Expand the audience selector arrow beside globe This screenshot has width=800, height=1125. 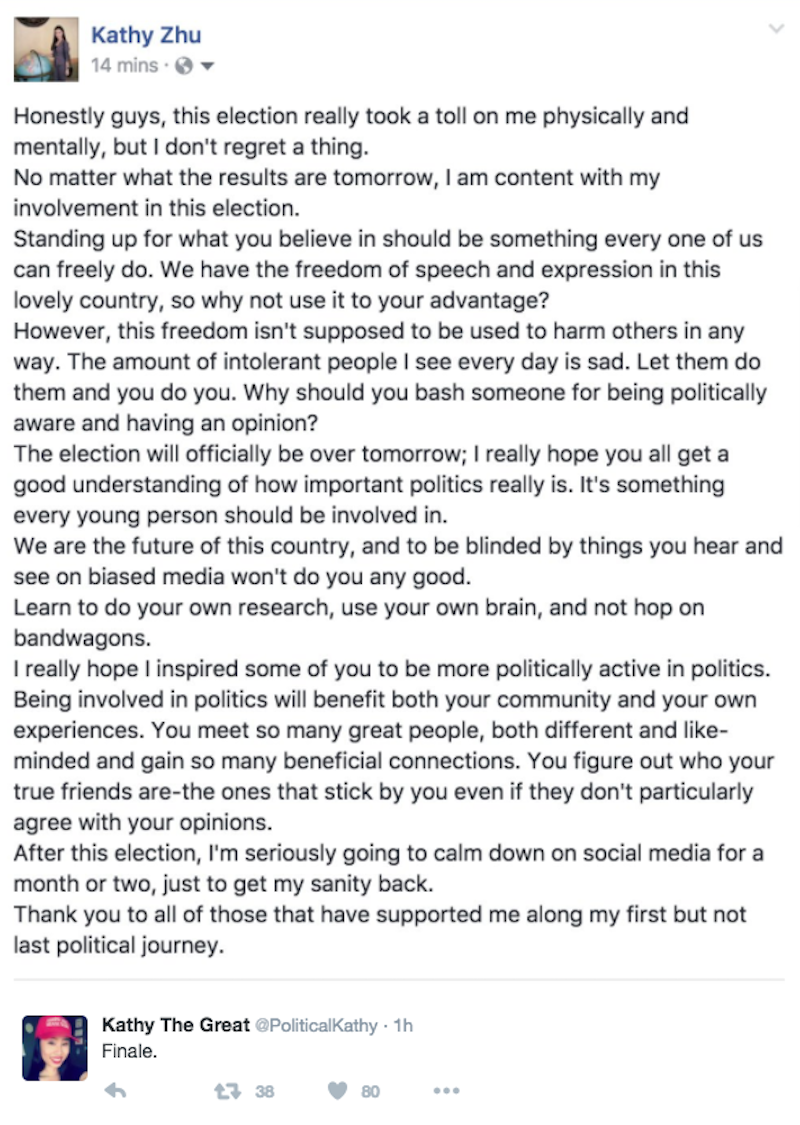[207, 67]
